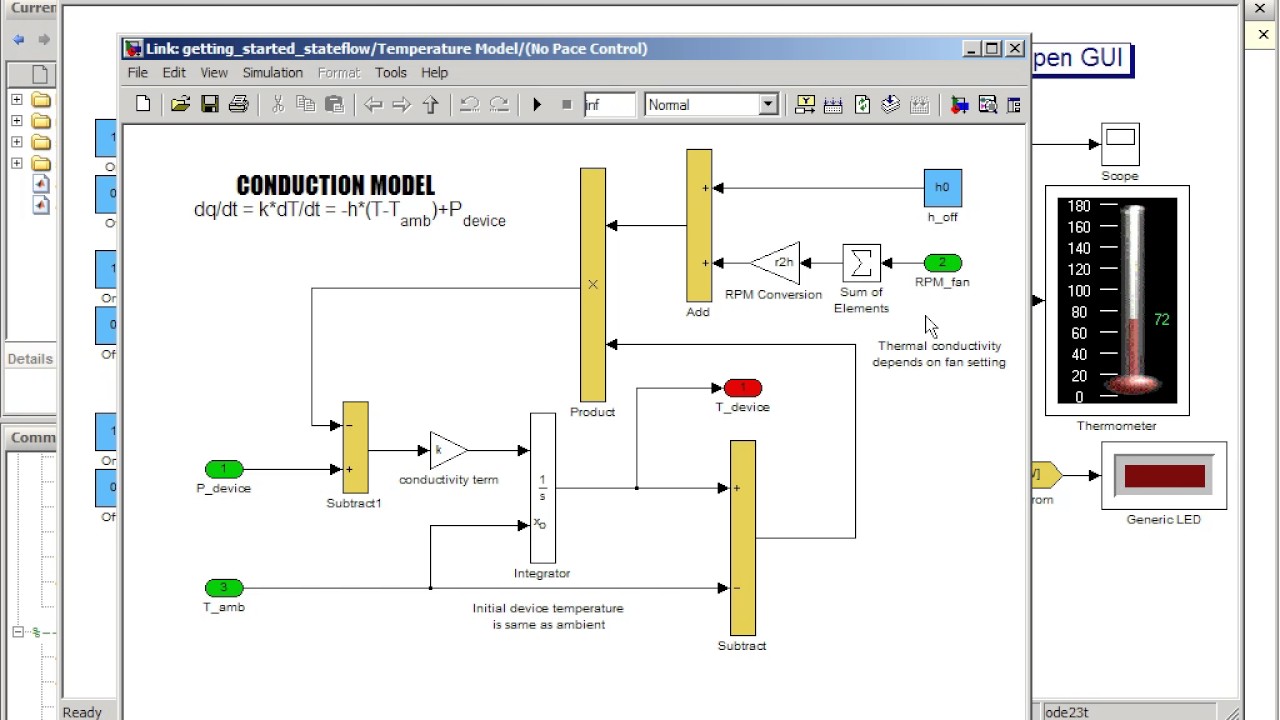The image size is (1280, 720).
Task: Open the Tools menu
Action: tap(391, 72)
